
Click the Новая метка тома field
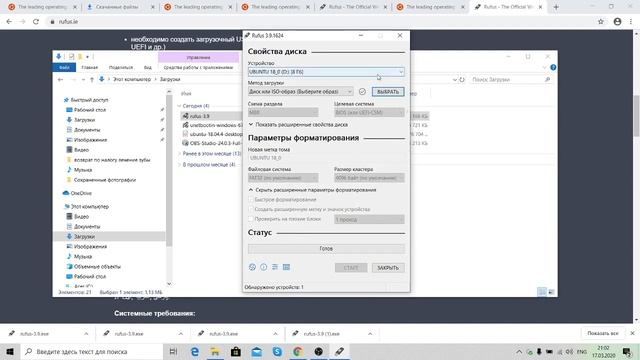pyautogui.click(x=326, y=158)
